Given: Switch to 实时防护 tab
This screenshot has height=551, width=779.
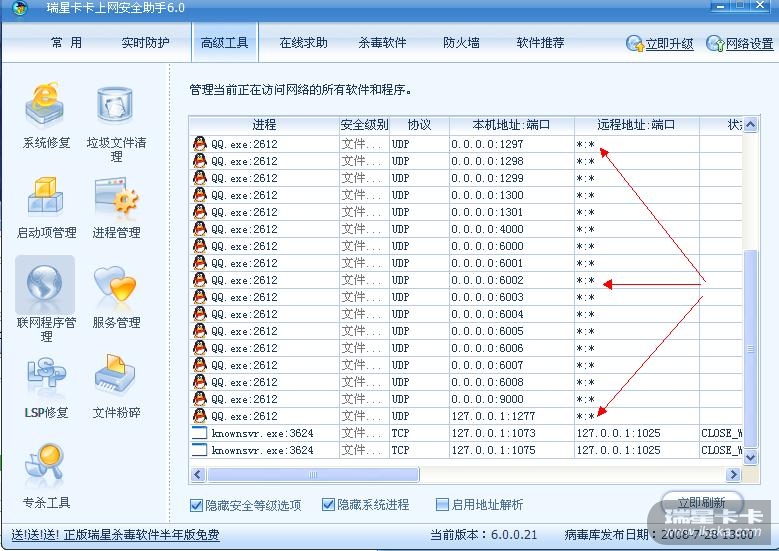Looking at the screenshot, I should (145, 43).
